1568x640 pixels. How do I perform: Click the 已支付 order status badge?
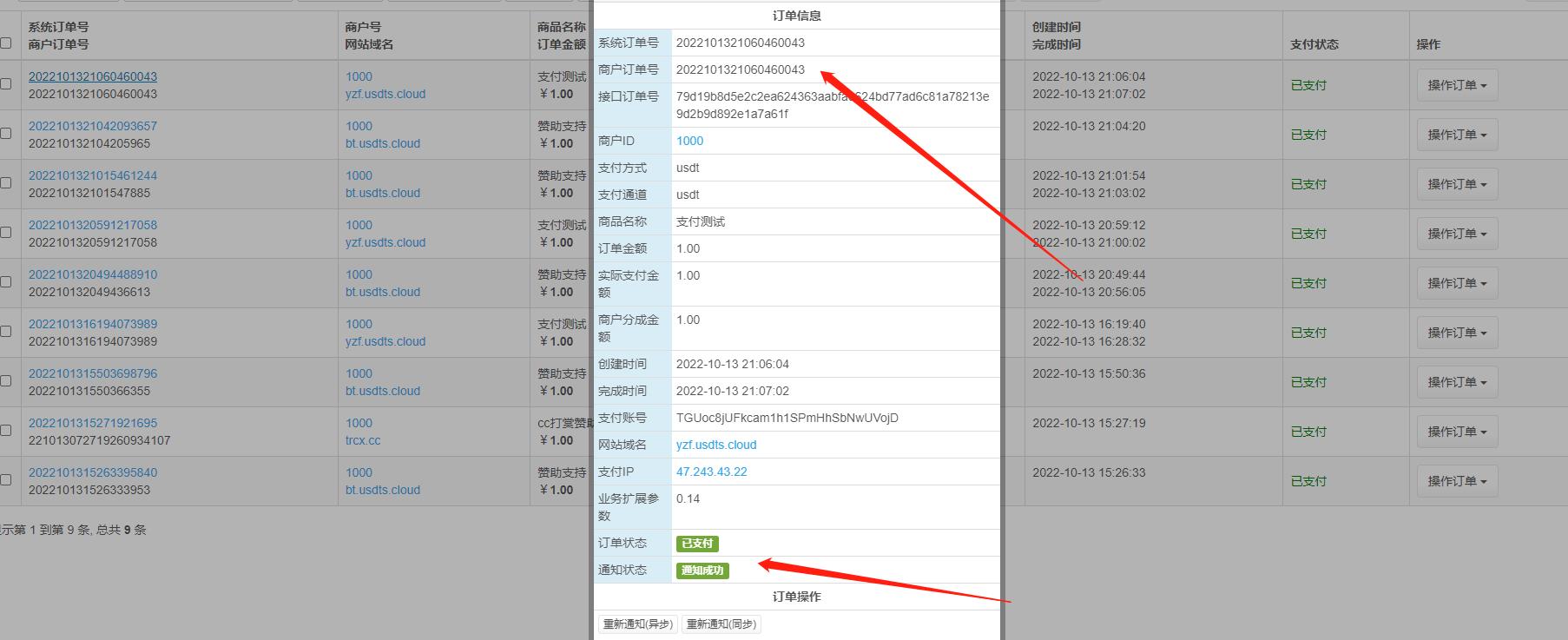697,544
